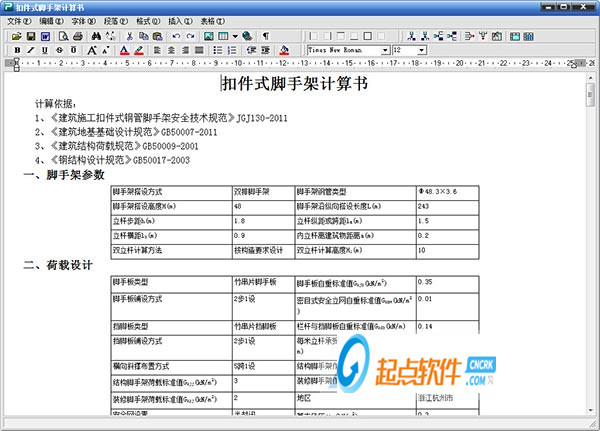Apply the right cell border
600x431 pixels.
click(x=327, y=36)
